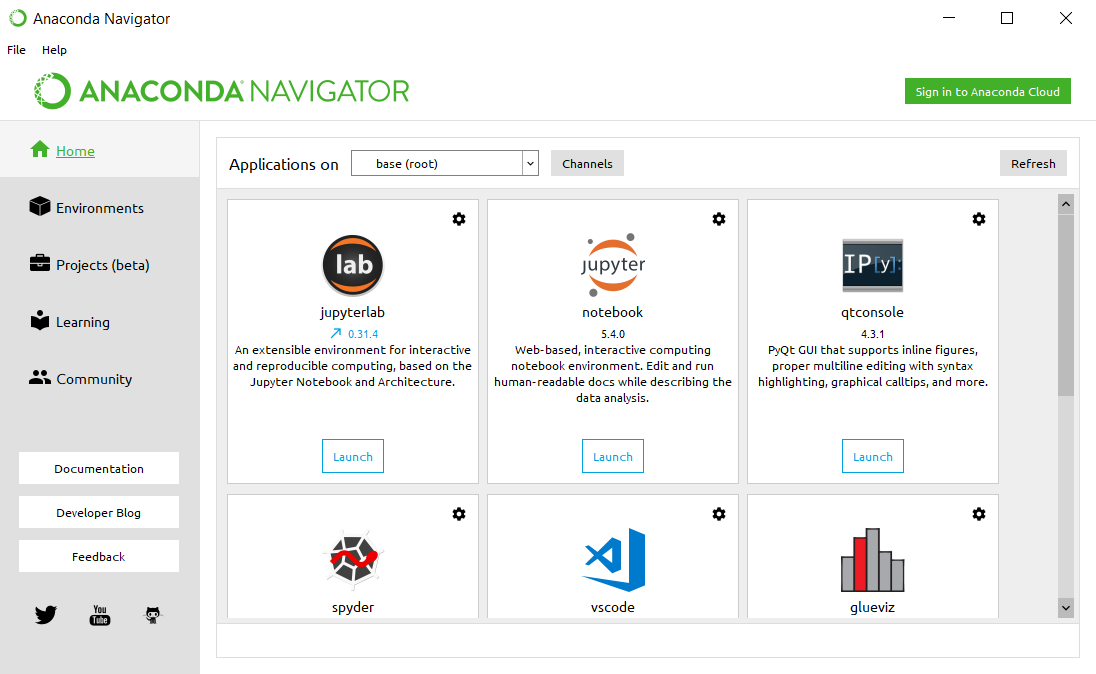Screen dimensions: 1096x674
Task: Click the glueviz bar chart logo
Action: tap(872, 559)
